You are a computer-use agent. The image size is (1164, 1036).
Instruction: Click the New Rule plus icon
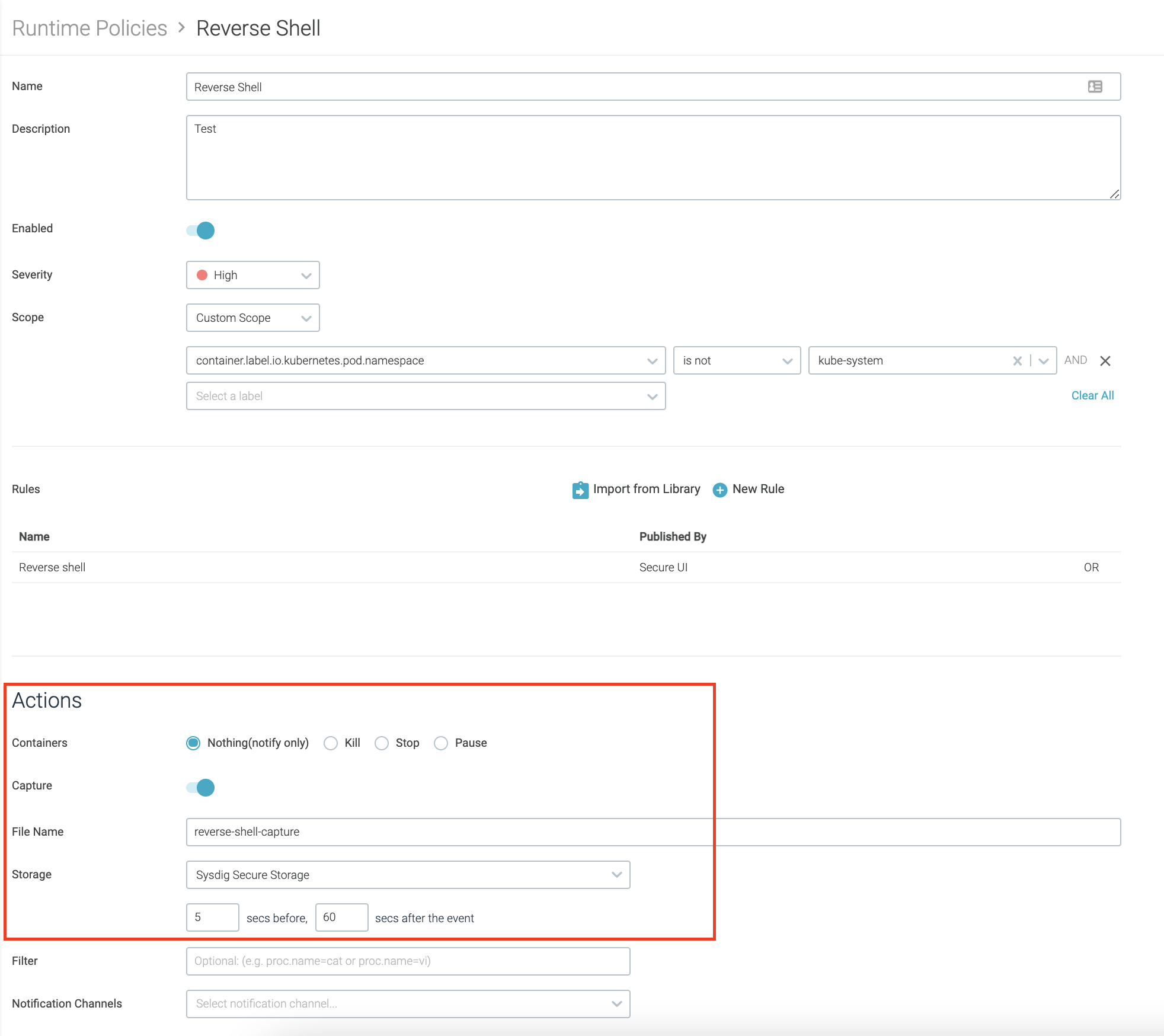[719, 490]
